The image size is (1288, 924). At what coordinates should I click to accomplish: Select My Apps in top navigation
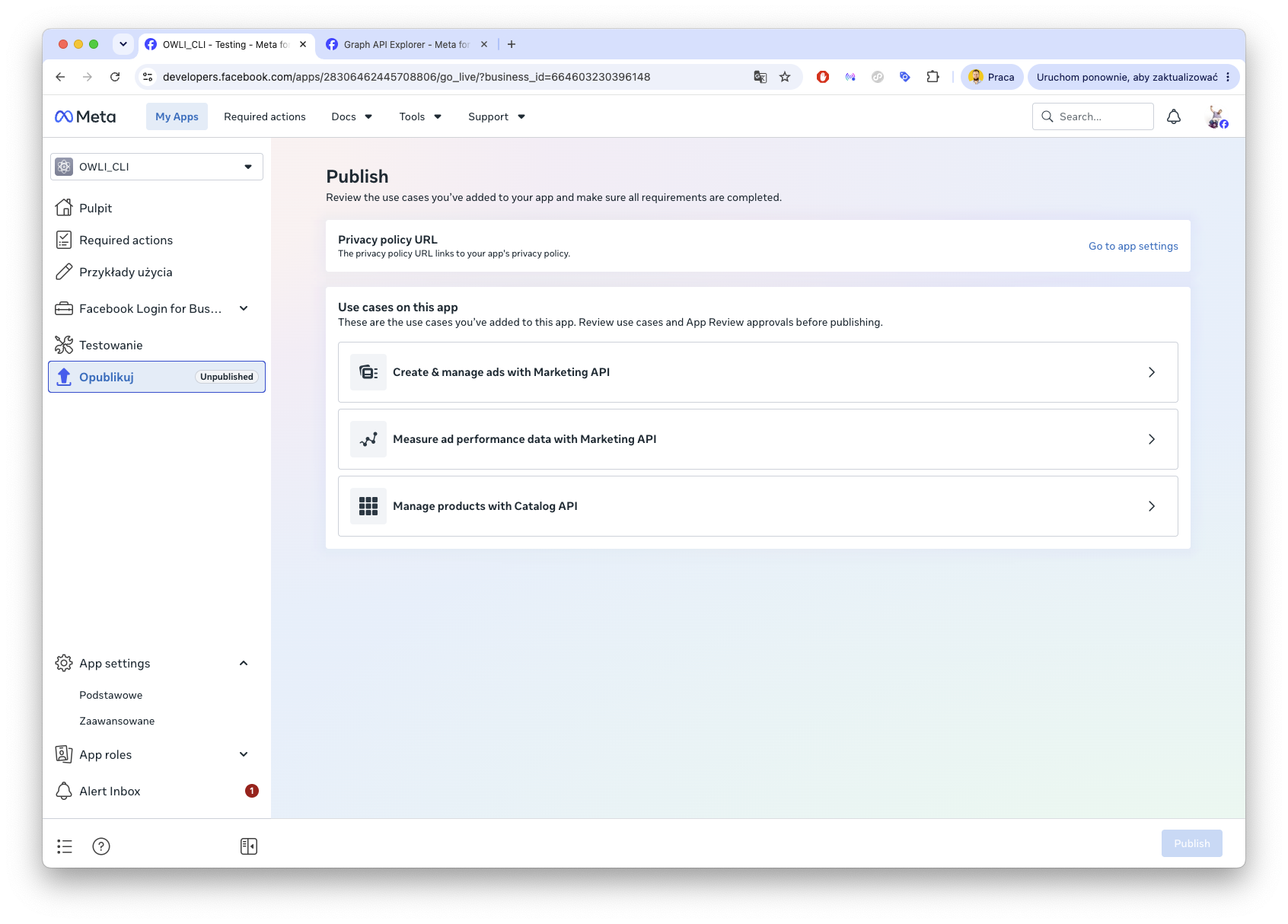[177, 116]
